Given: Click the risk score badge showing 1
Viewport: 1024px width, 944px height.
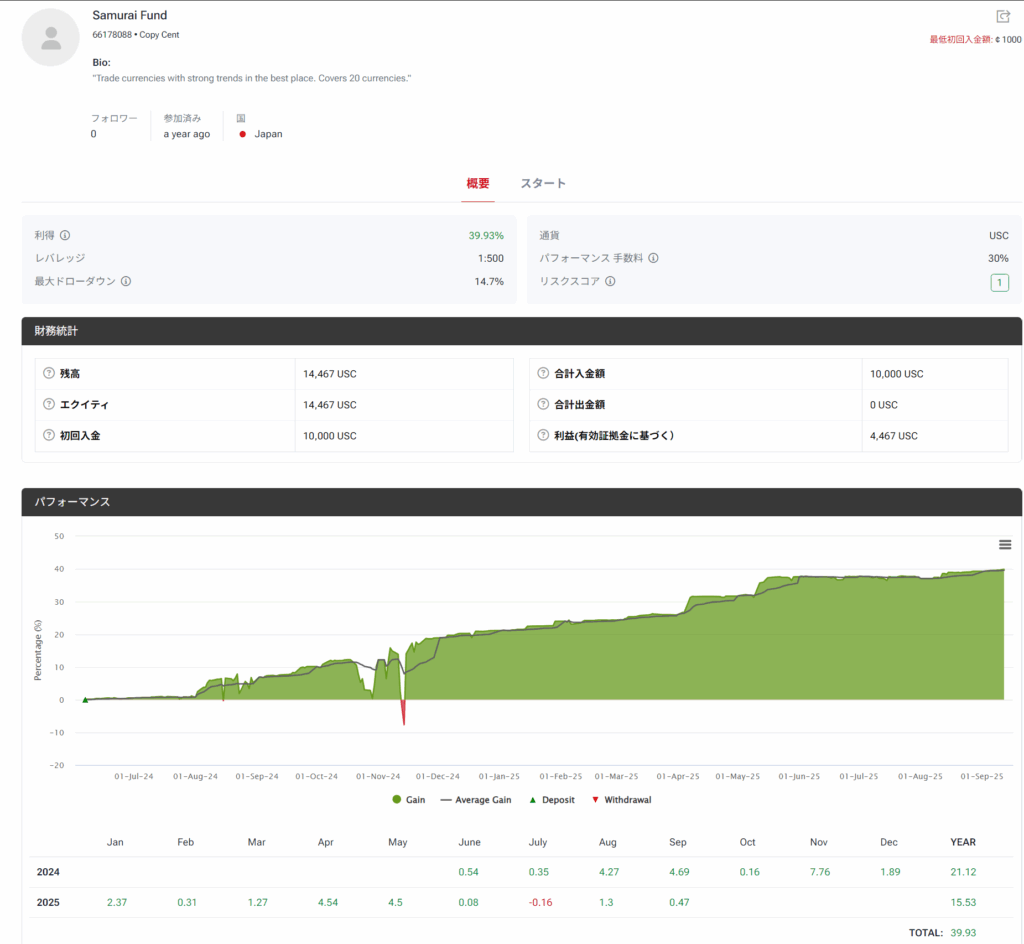Looking at the screenshot, I should pyautogui.click(x=999, y=282).
